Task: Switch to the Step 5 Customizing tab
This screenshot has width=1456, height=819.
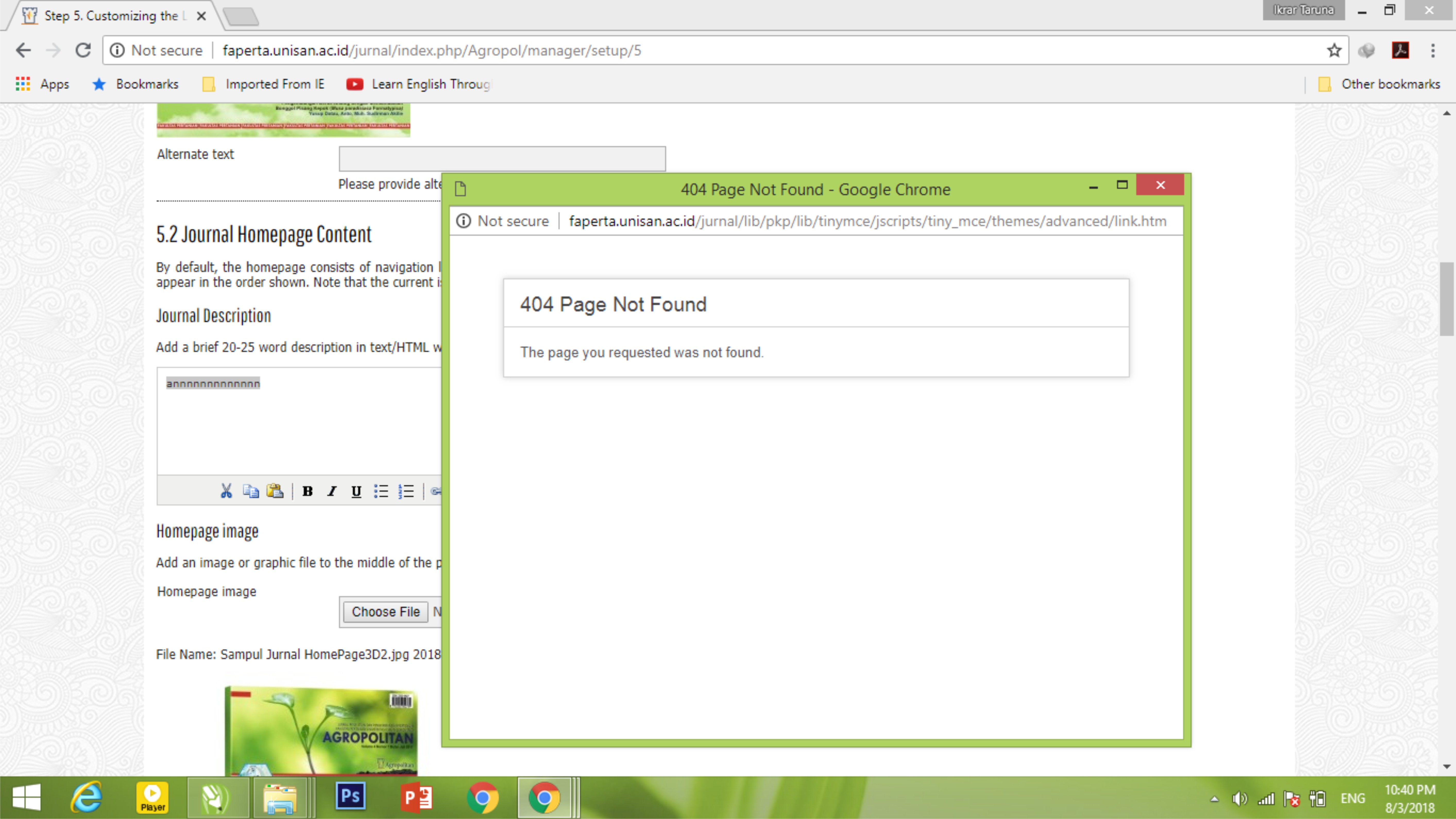Action: pos(111,16)
